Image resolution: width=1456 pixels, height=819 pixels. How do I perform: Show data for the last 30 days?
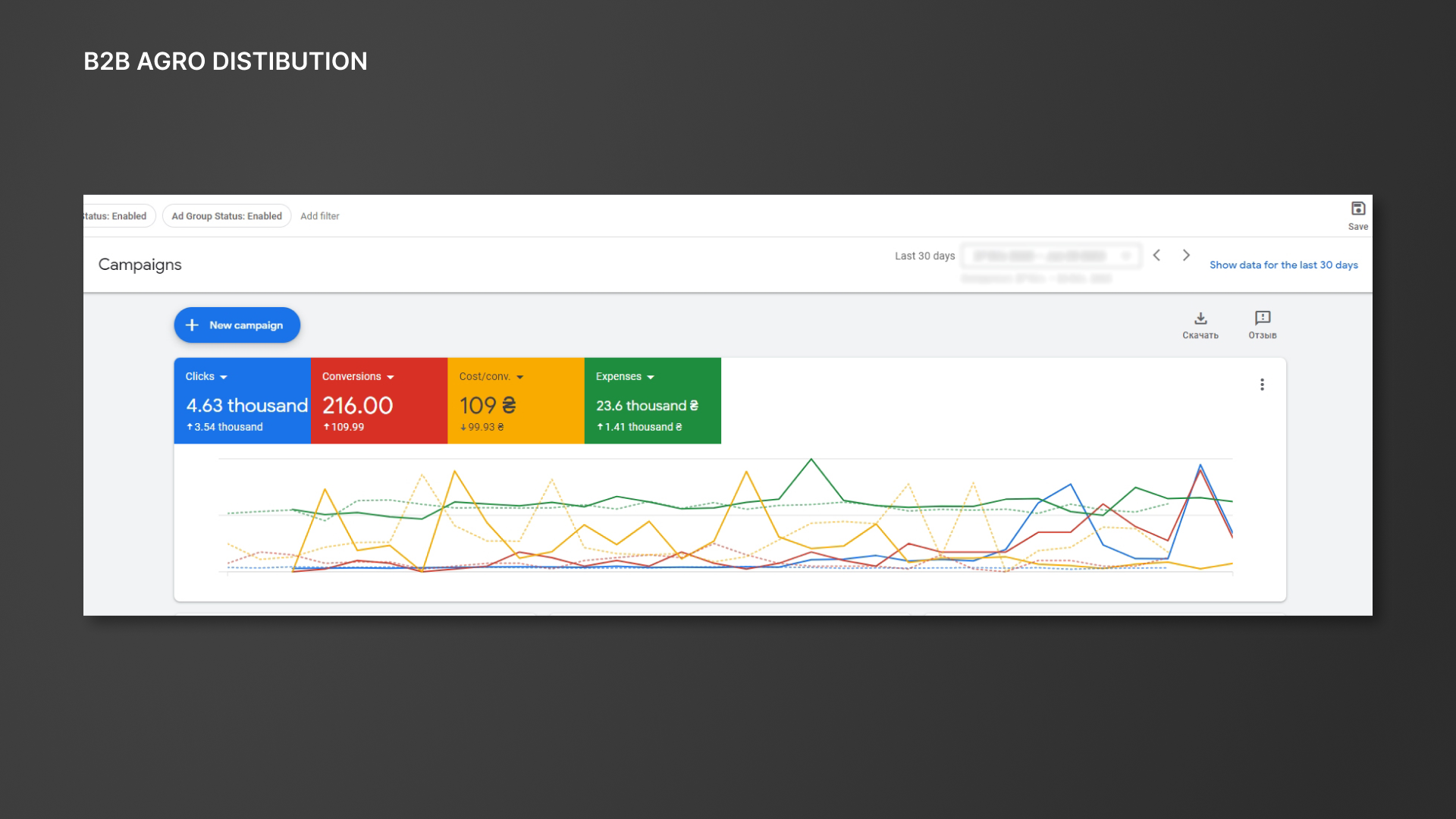click(x=1283, y=265)
